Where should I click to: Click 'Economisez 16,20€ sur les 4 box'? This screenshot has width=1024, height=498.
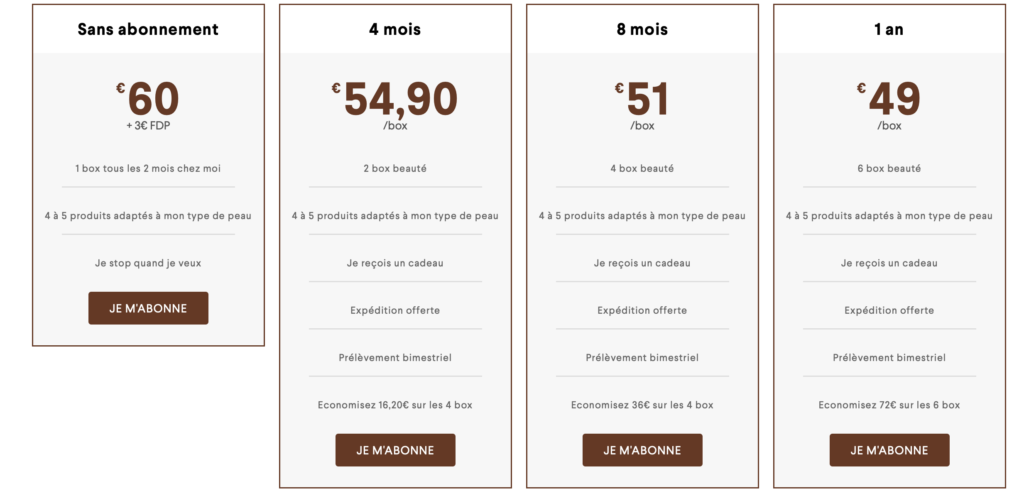coord(395,405)
